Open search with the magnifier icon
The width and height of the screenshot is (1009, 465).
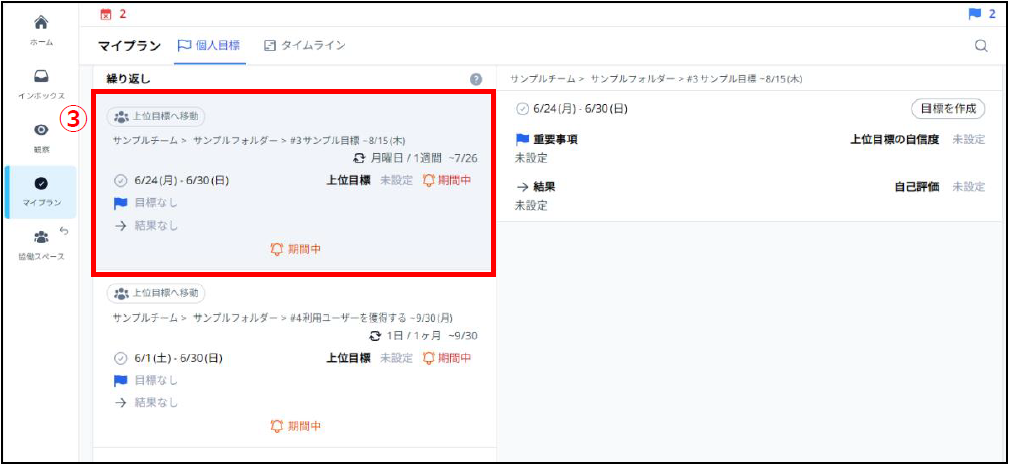pos(981,46)
